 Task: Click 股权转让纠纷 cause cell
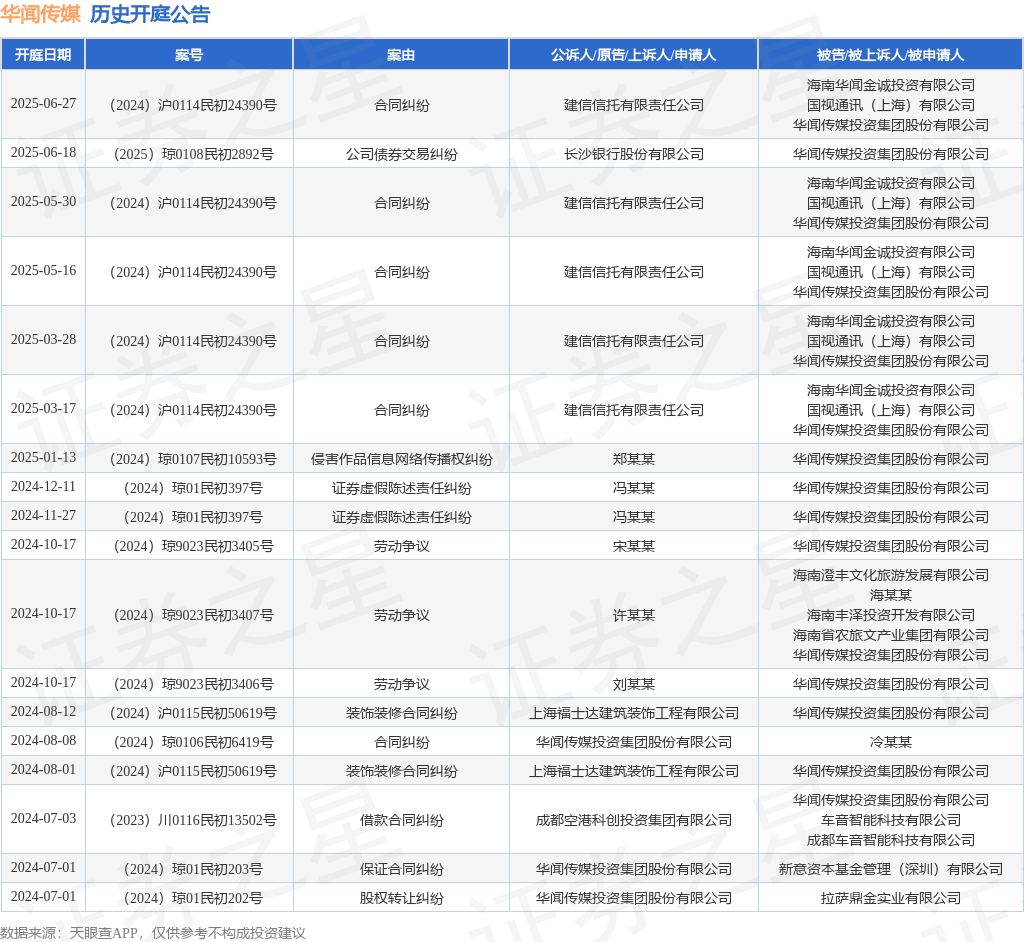402,898
